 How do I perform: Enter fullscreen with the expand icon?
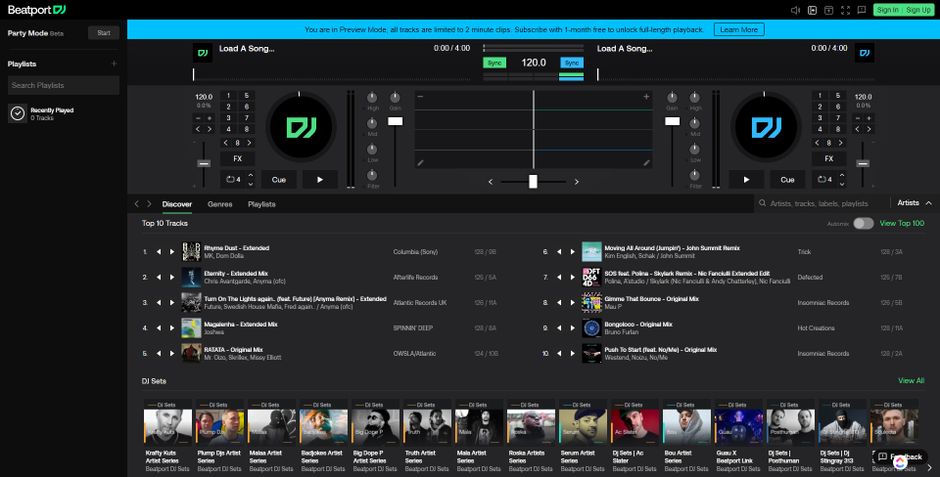845,10
